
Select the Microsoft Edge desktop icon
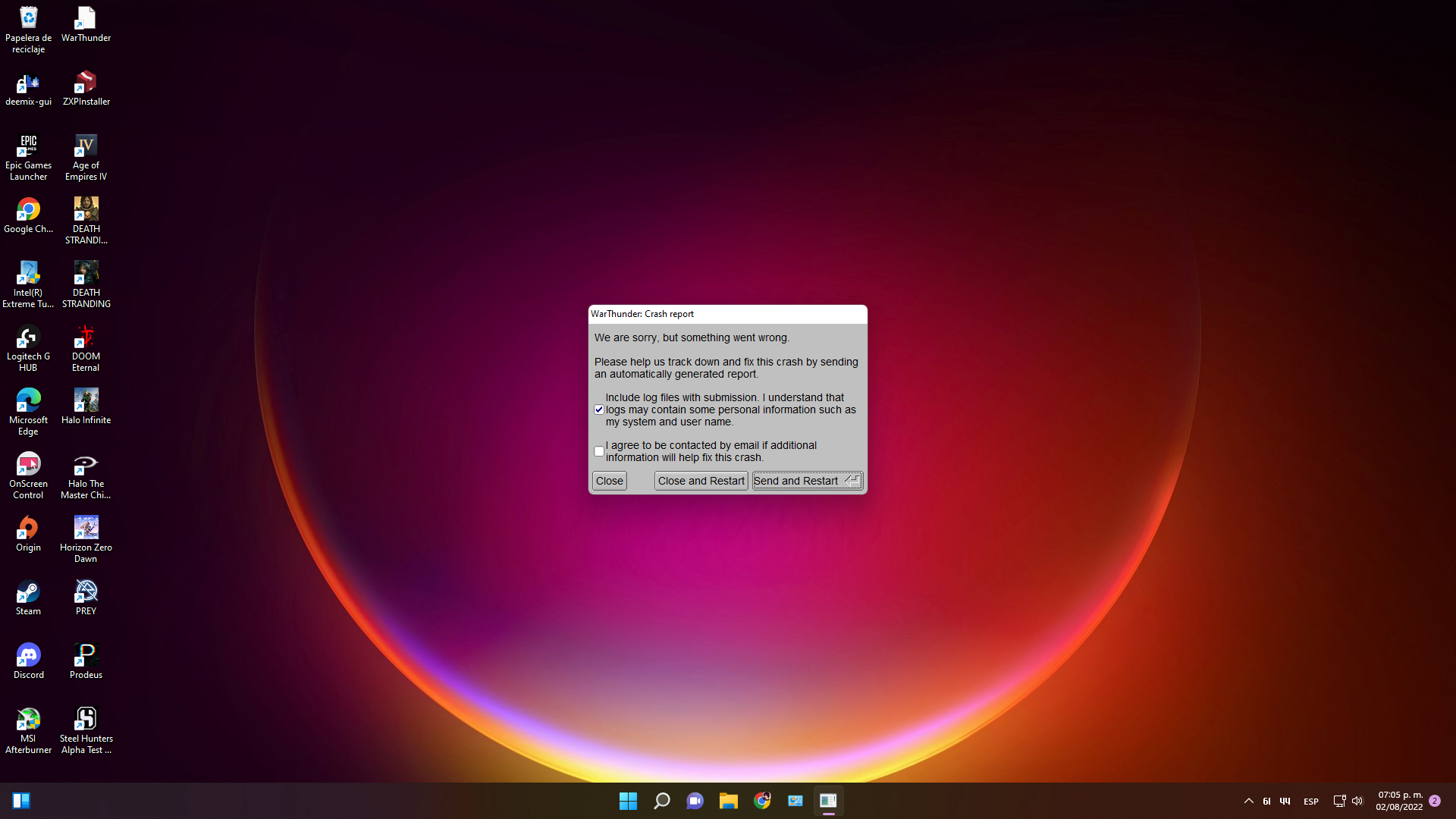pos(28,413)
